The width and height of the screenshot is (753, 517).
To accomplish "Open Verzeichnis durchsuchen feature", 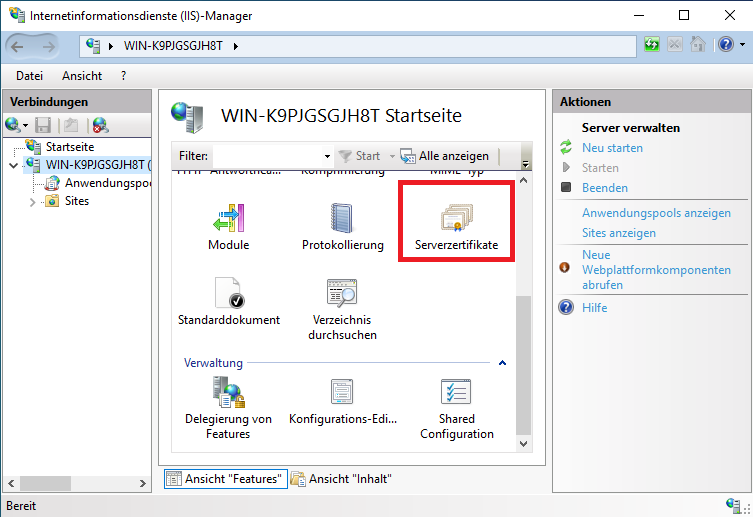I will tap(343, 295).
